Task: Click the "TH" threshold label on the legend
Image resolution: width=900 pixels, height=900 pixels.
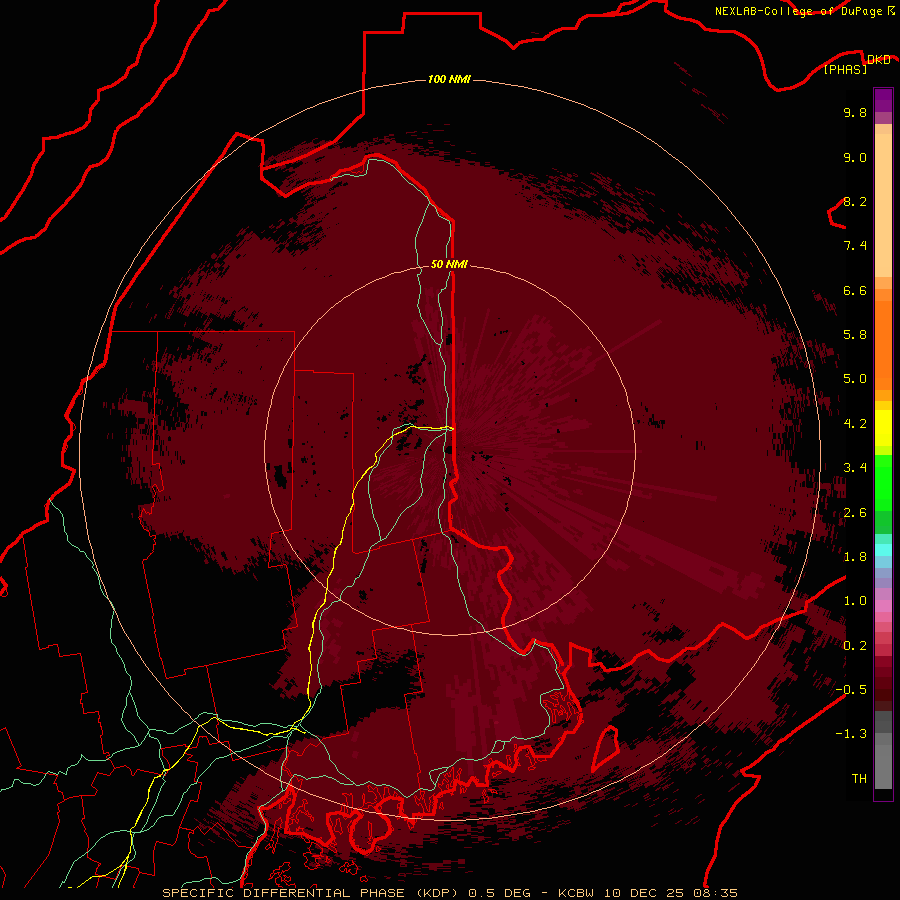Action: (859, 779)
